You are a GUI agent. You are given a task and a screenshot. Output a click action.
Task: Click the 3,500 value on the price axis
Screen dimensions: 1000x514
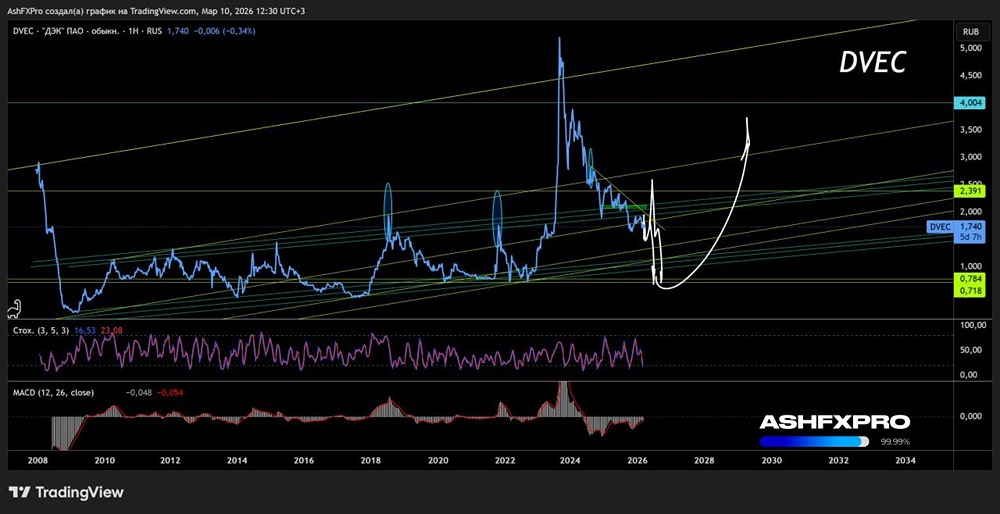click(969, 129)
